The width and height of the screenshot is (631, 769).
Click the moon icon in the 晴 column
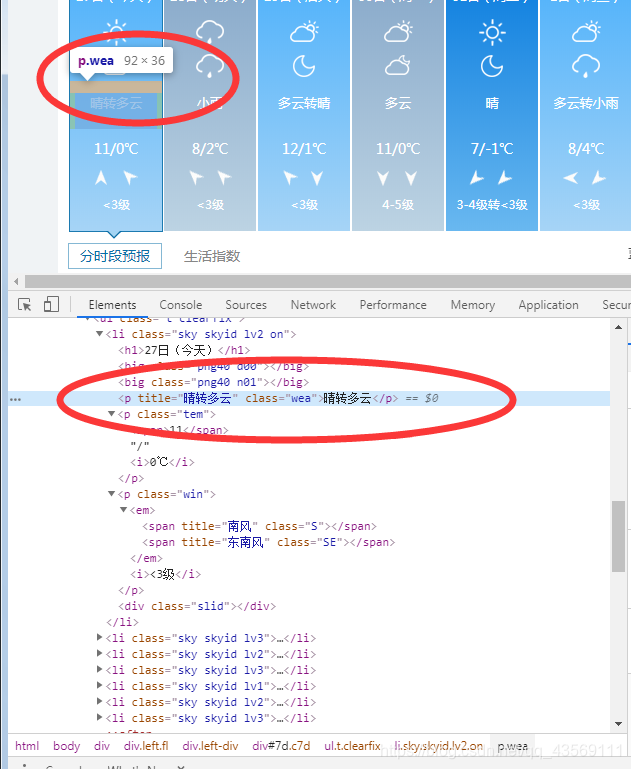pos(492,66)
